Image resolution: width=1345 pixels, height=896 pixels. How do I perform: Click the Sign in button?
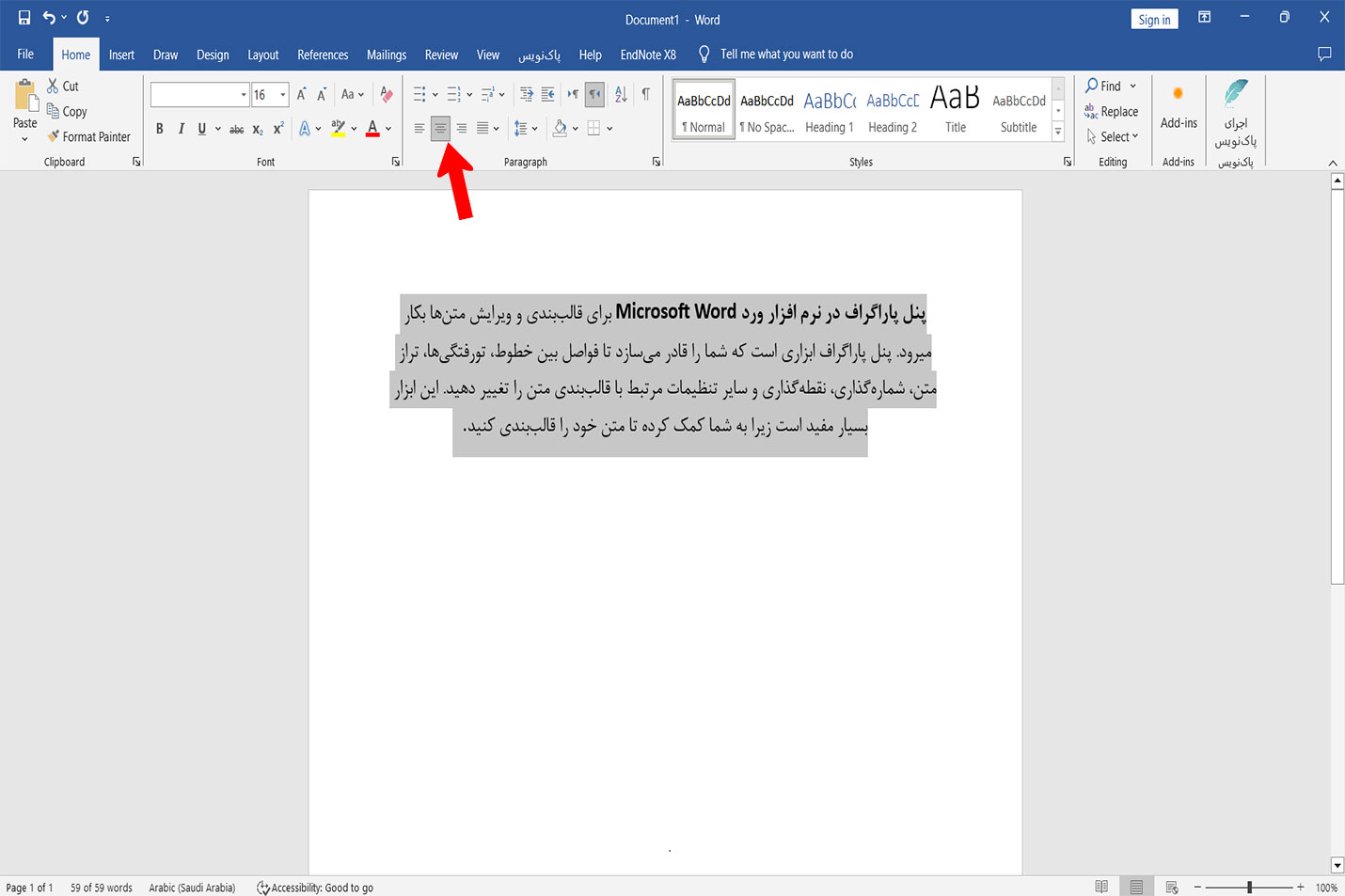[x=1154, y=19]
